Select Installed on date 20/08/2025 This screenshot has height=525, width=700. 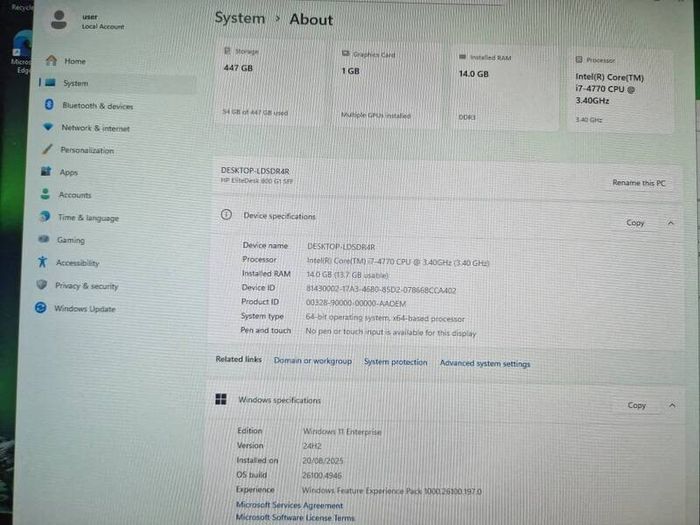click(322, 460)
